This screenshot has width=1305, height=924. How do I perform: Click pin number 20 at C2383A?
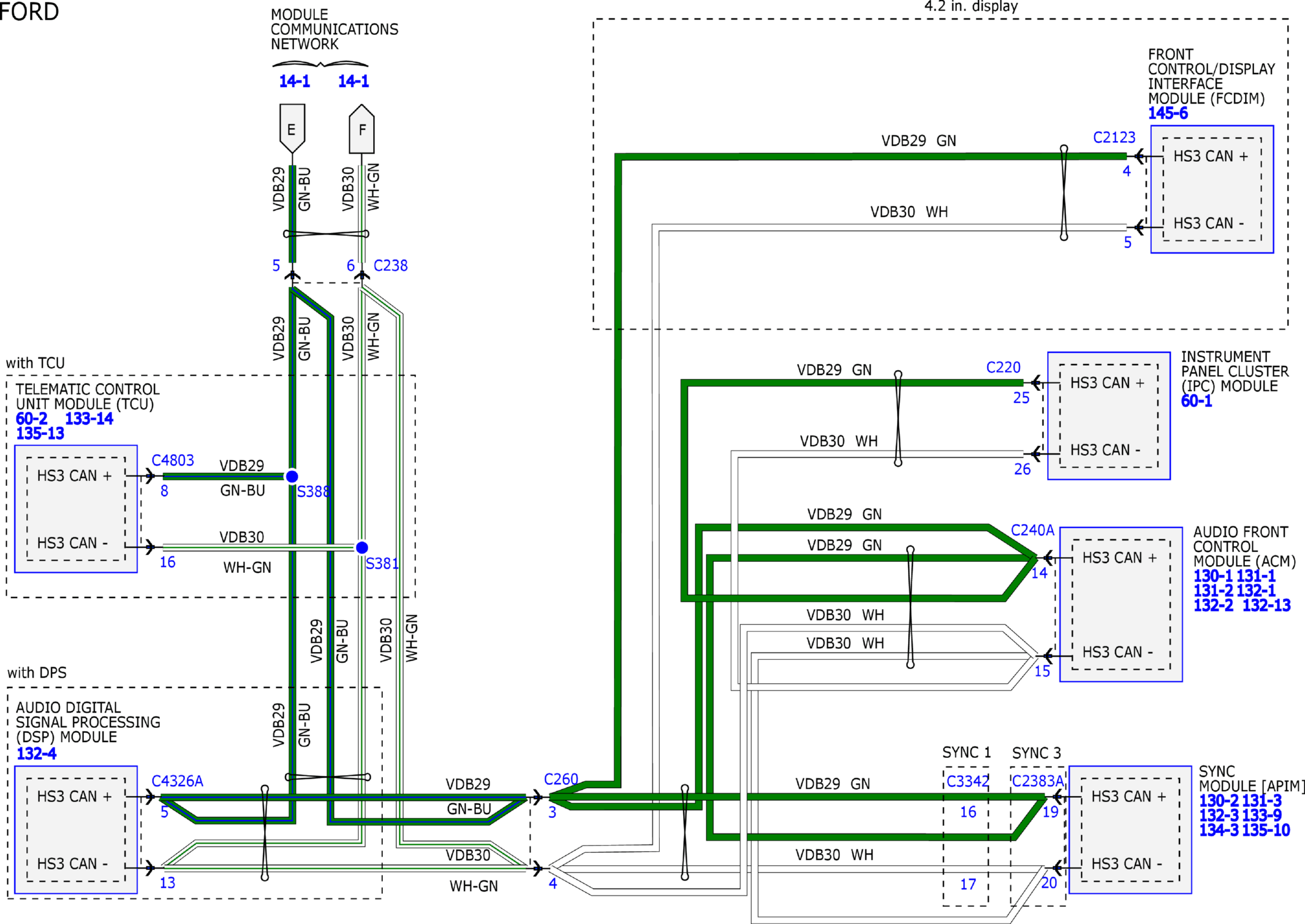pos(1049,884)
